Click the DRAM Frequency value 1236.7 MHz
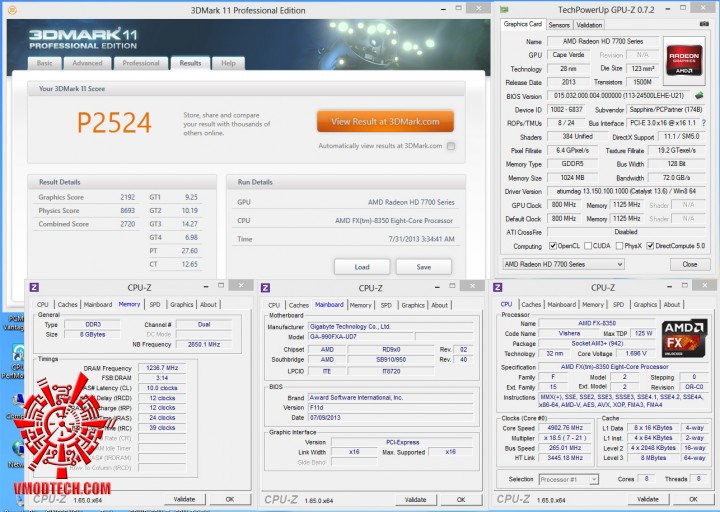 tap(162, 368)
